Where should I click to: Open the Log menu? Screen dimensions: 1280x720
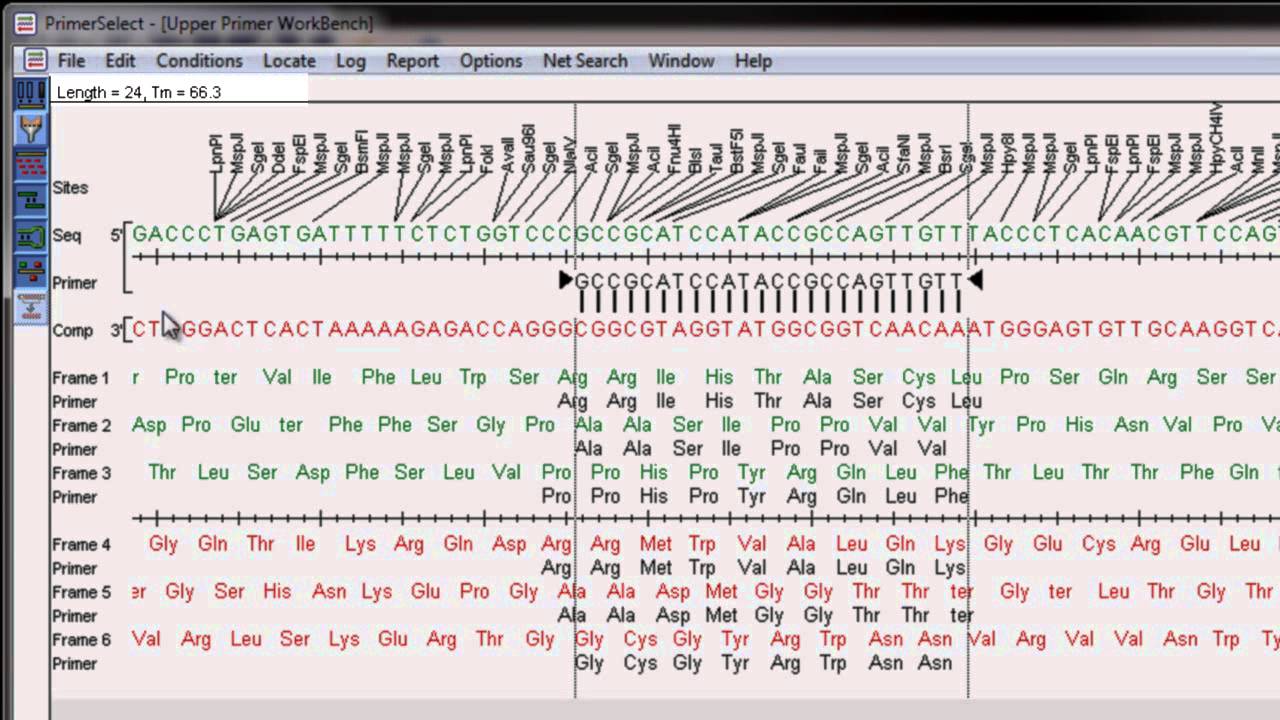pos(350,60)
